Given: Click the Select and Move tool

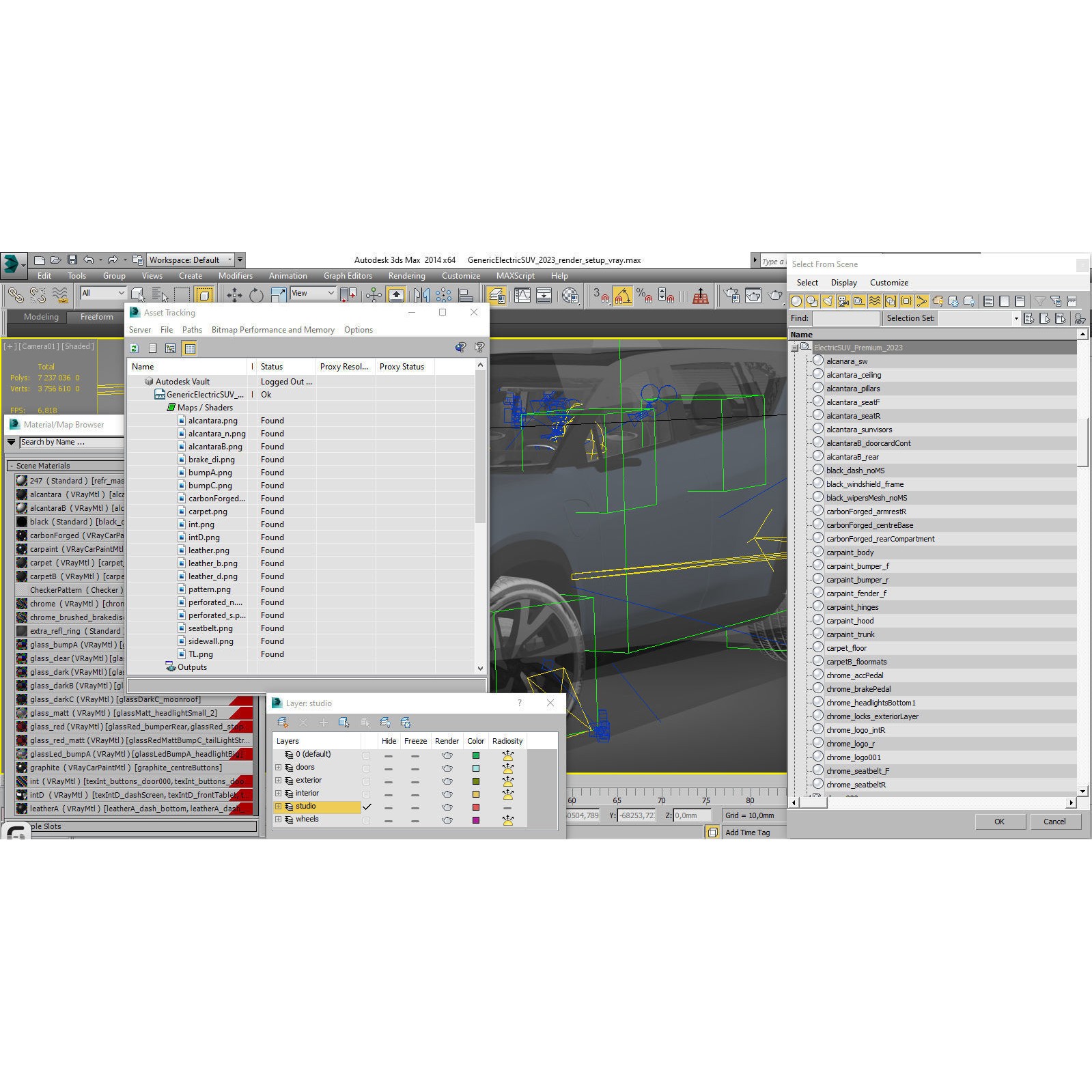Looking at the screenshot, I should [234, 295].
